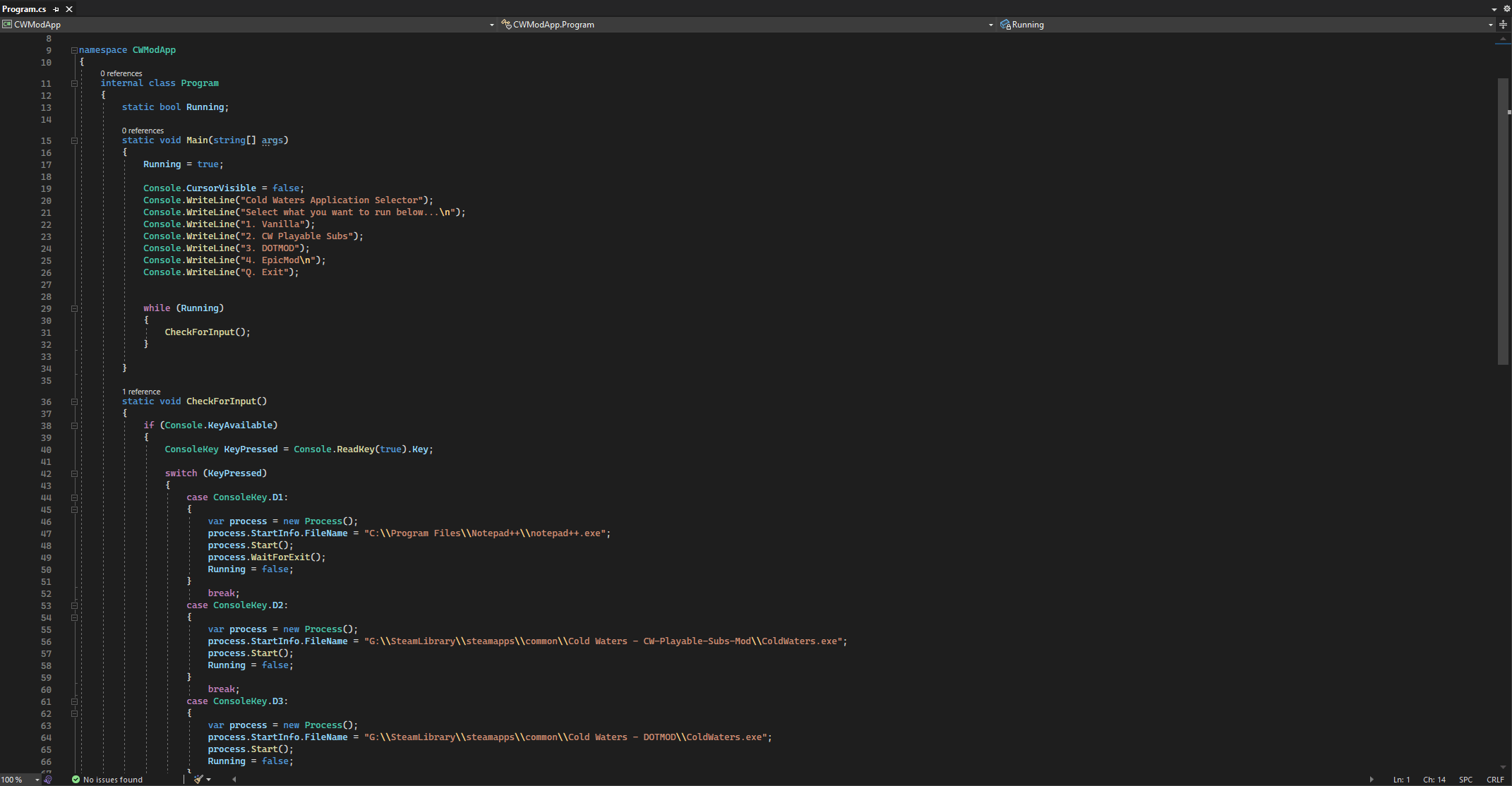Screen dimensions: 1512x786
Task: Open the CWModApp project dropdown
Action: pos(492,25)
